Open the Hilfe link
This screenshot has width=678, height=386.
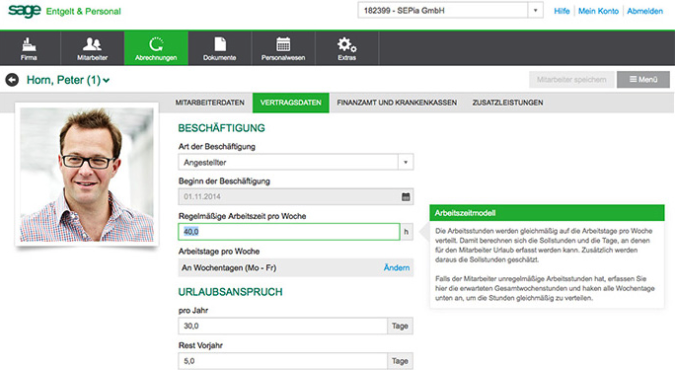coord(562,11)
